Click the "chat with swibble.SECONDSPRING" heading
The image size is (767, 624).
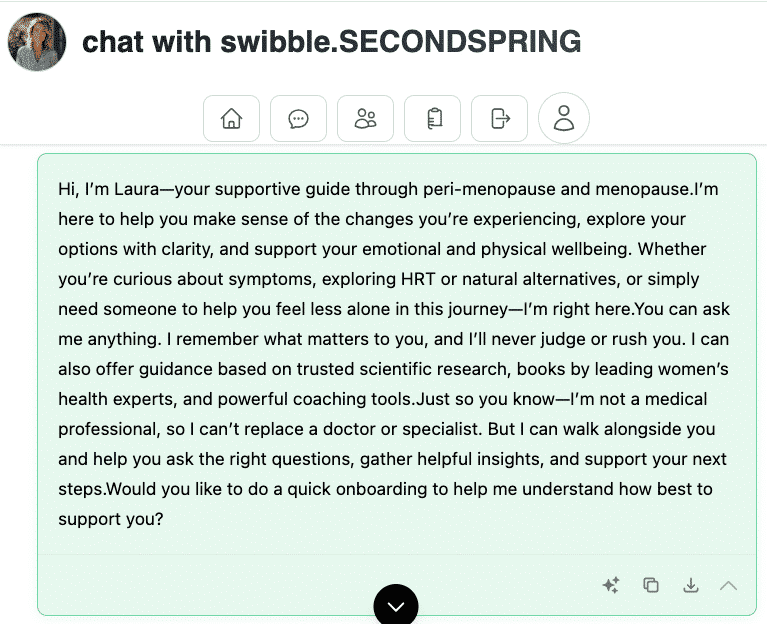click(x=331, y=42)
